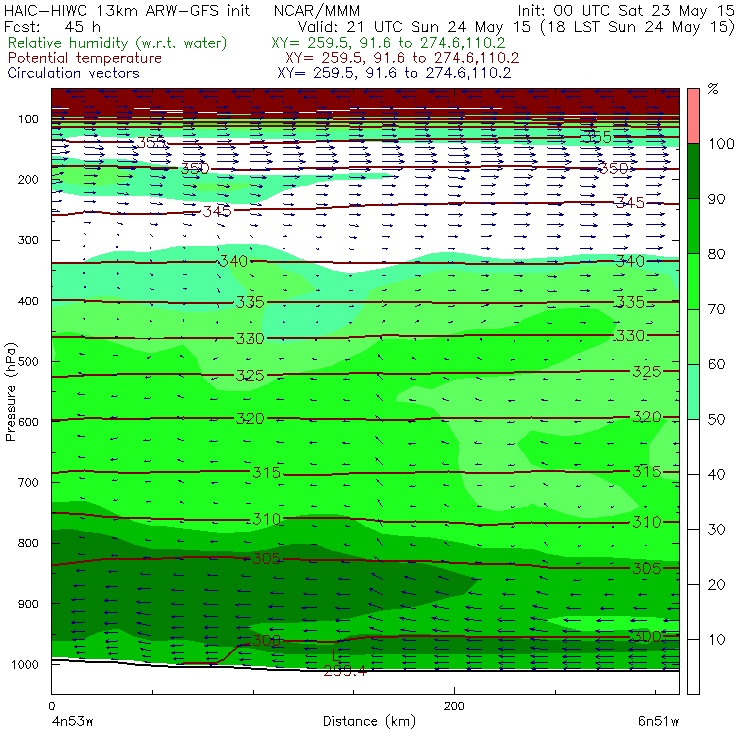Click the green XY coordinates line
This screenshot has height=740, width=740.
388,43
